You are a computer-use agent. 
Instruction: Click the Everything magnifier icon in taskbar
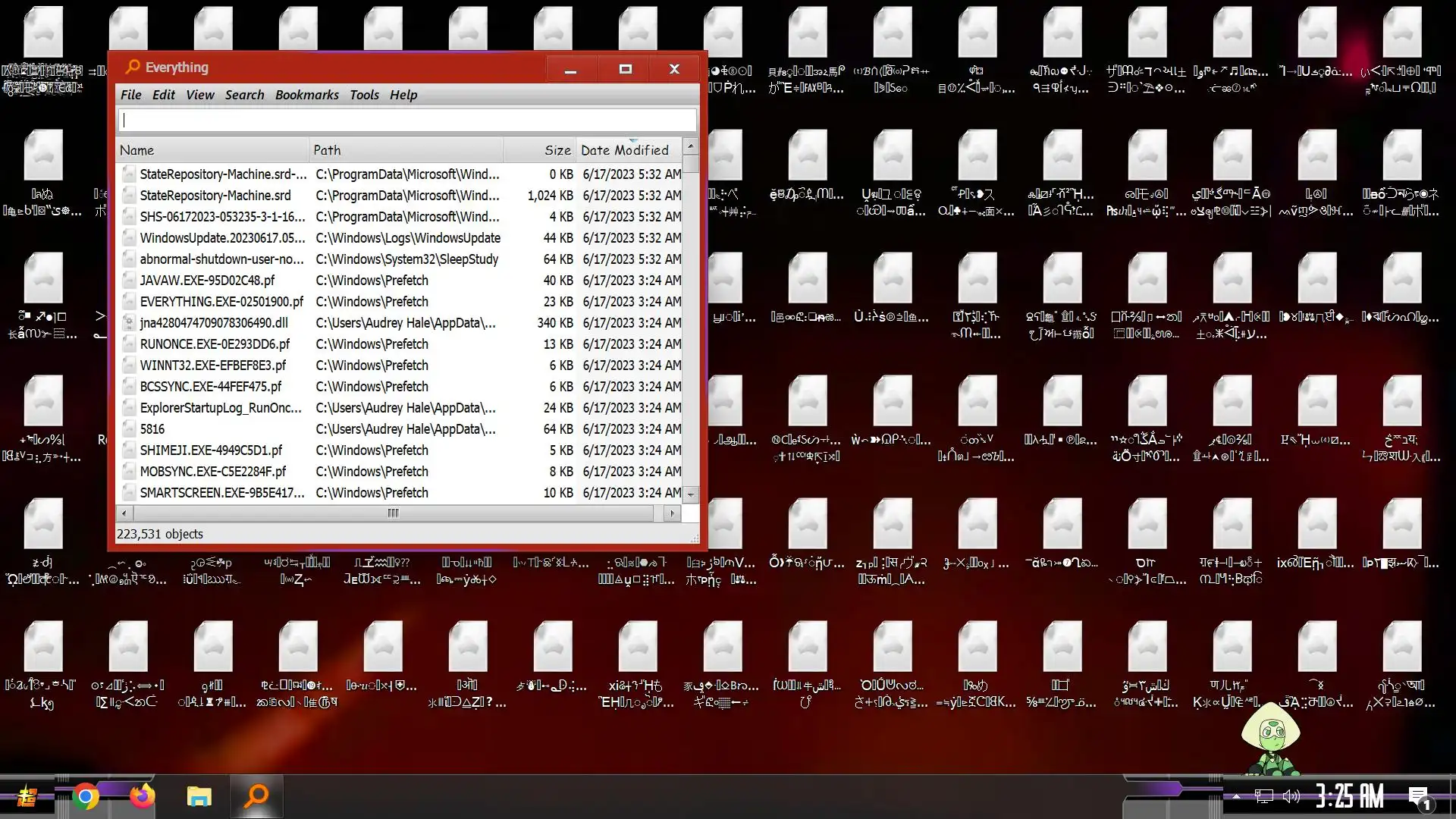(256, 795)
